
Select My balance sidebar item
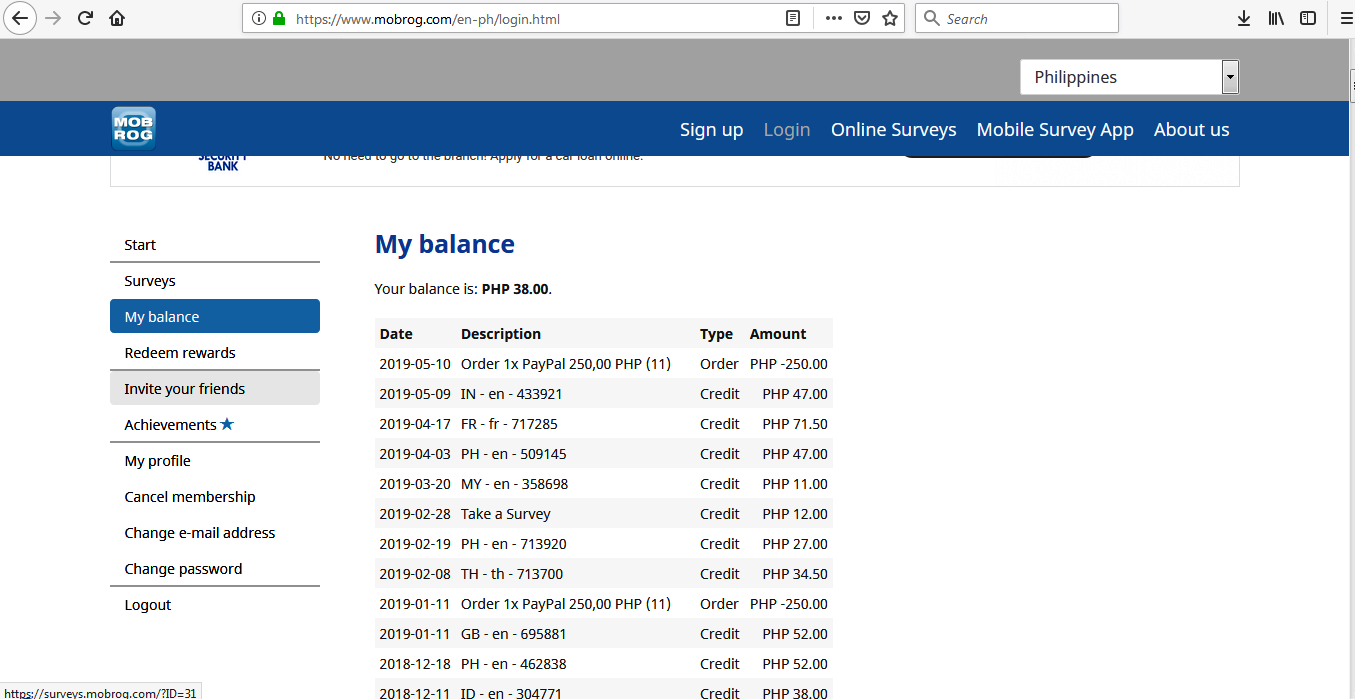pos(215,316)
